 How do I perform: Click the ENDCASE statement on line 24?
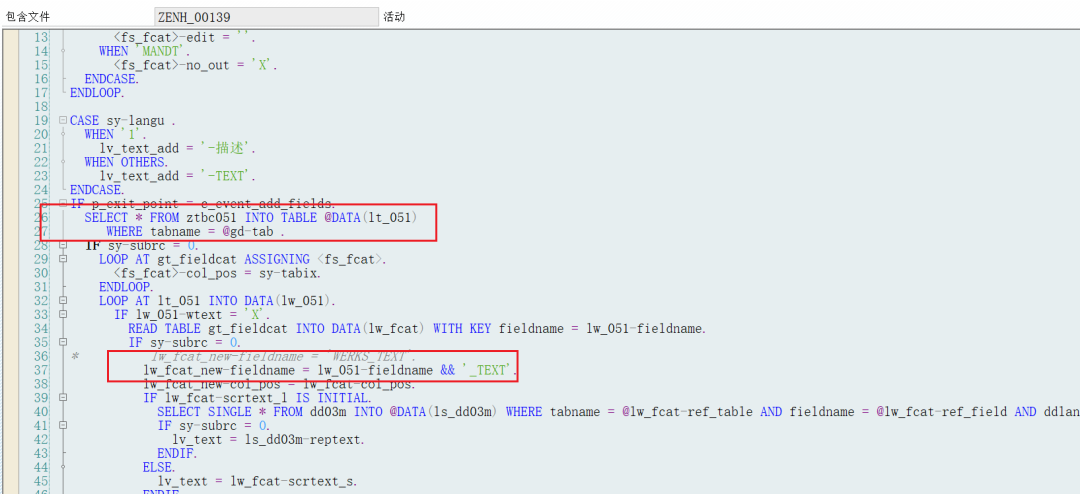[97, 189]
